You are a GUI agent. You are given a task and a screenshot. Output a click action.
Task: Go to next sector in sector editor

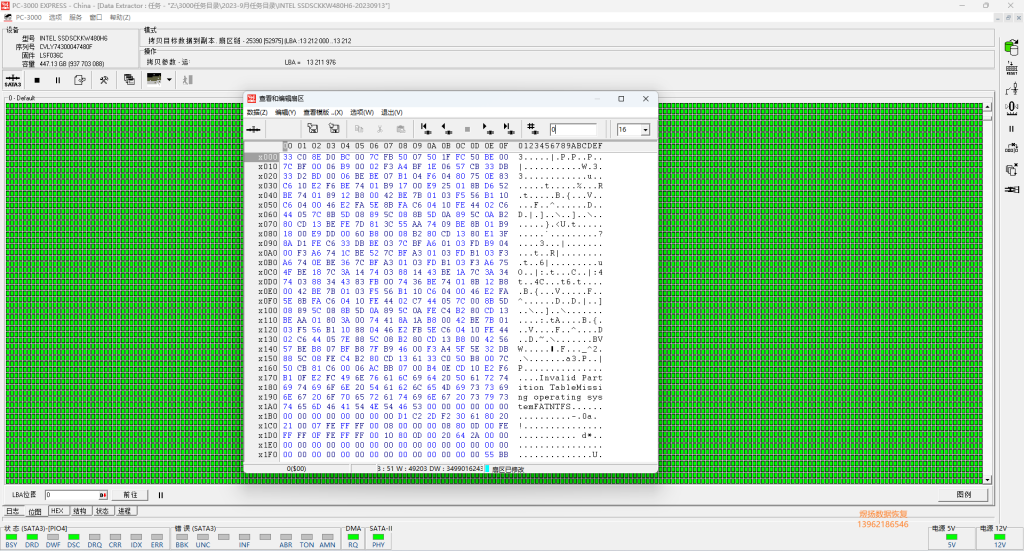pyautogui.click(x=487, y=129)
